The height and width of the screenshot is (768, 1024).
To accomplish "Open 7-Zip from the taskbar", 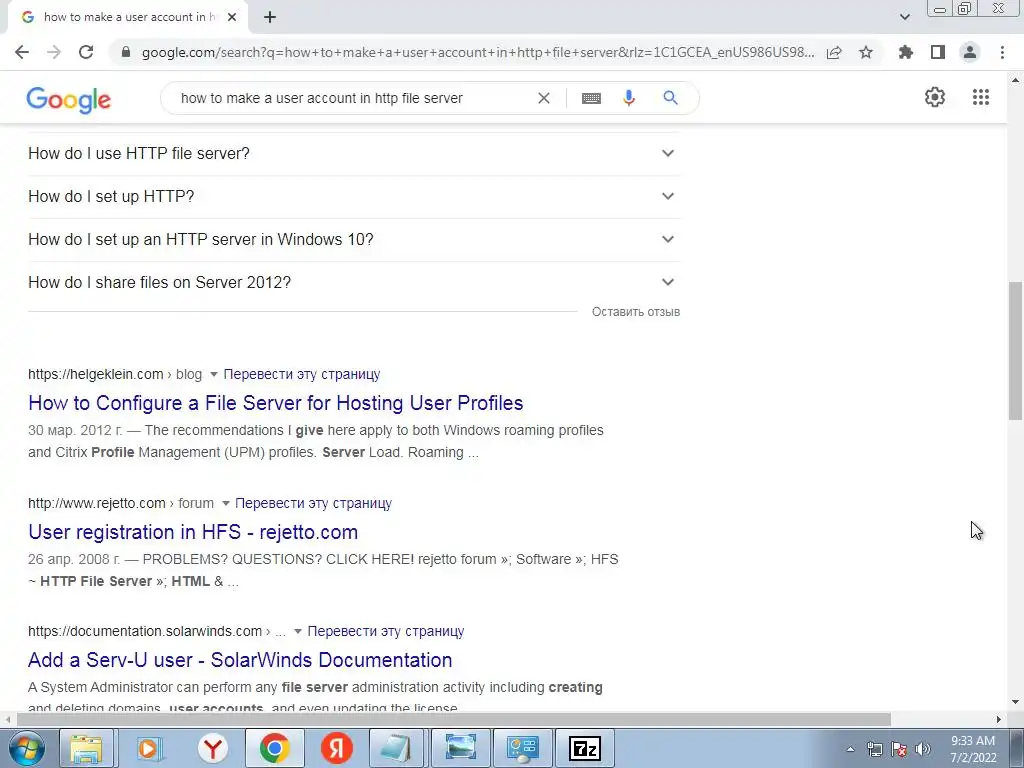I will (x=584, y=748).
